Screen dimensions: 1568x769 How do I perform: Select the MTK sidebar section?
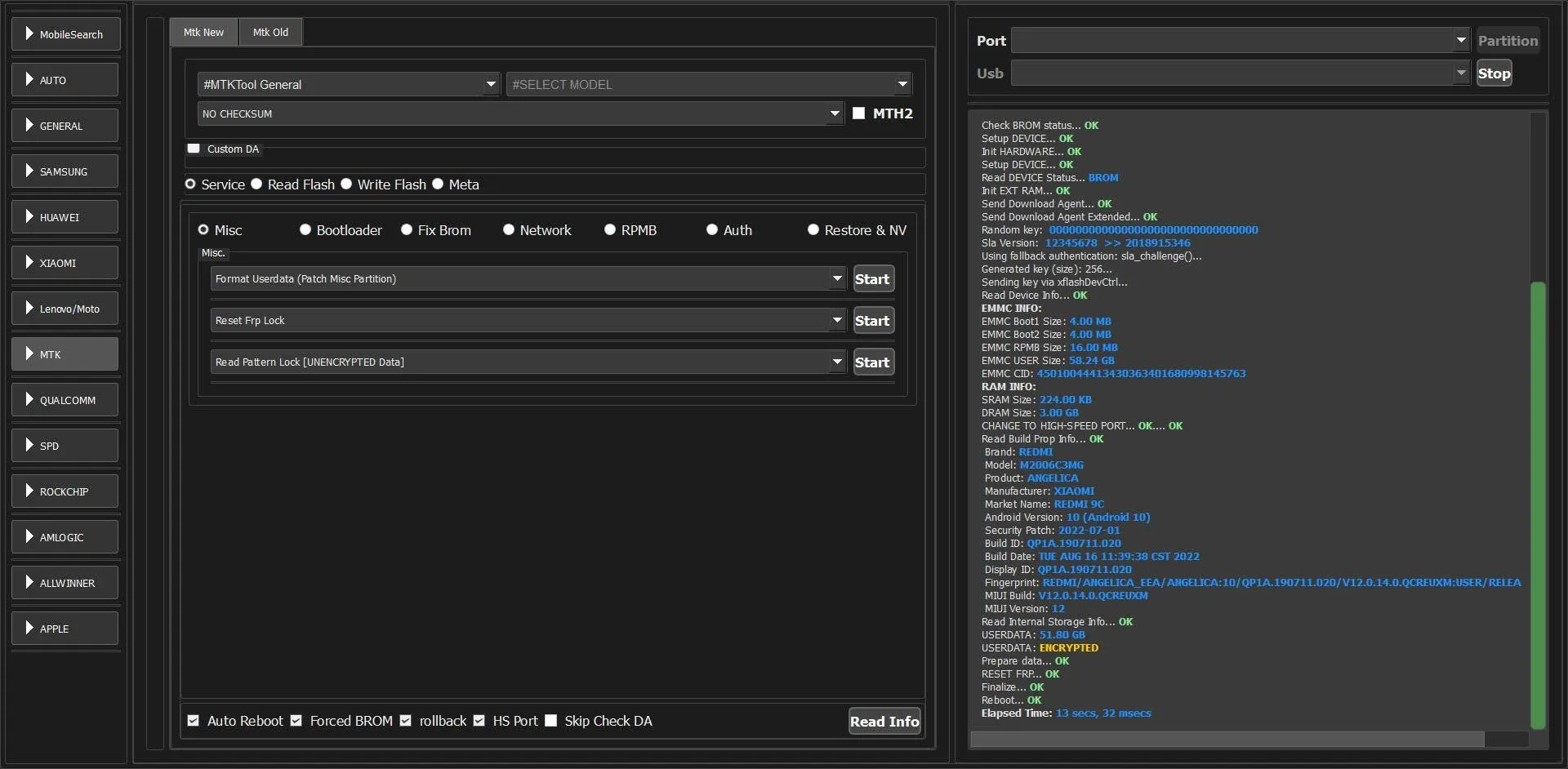(x=65, y=354)
